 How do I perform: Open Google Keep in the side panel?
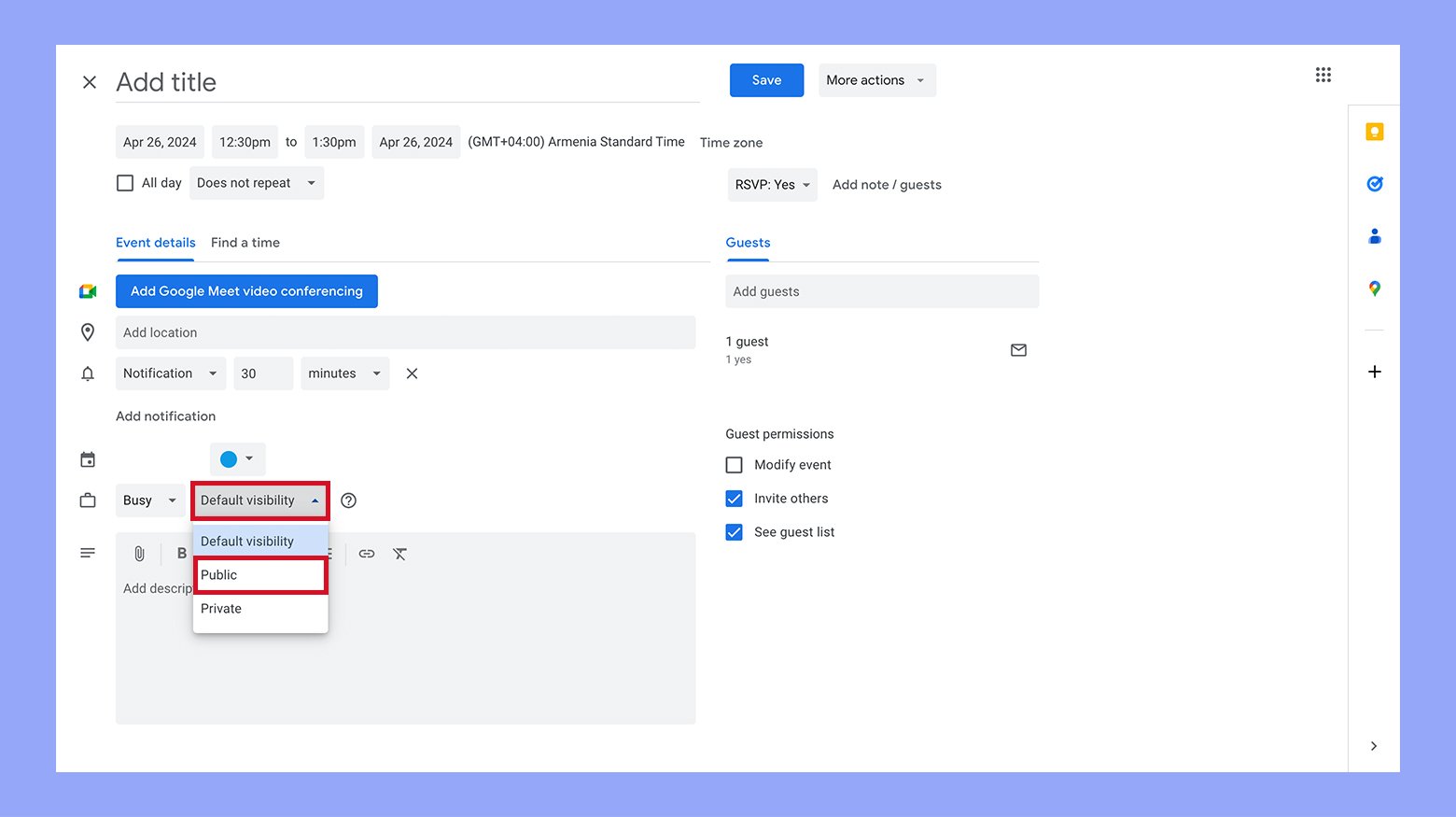(x=1374, y=132)
